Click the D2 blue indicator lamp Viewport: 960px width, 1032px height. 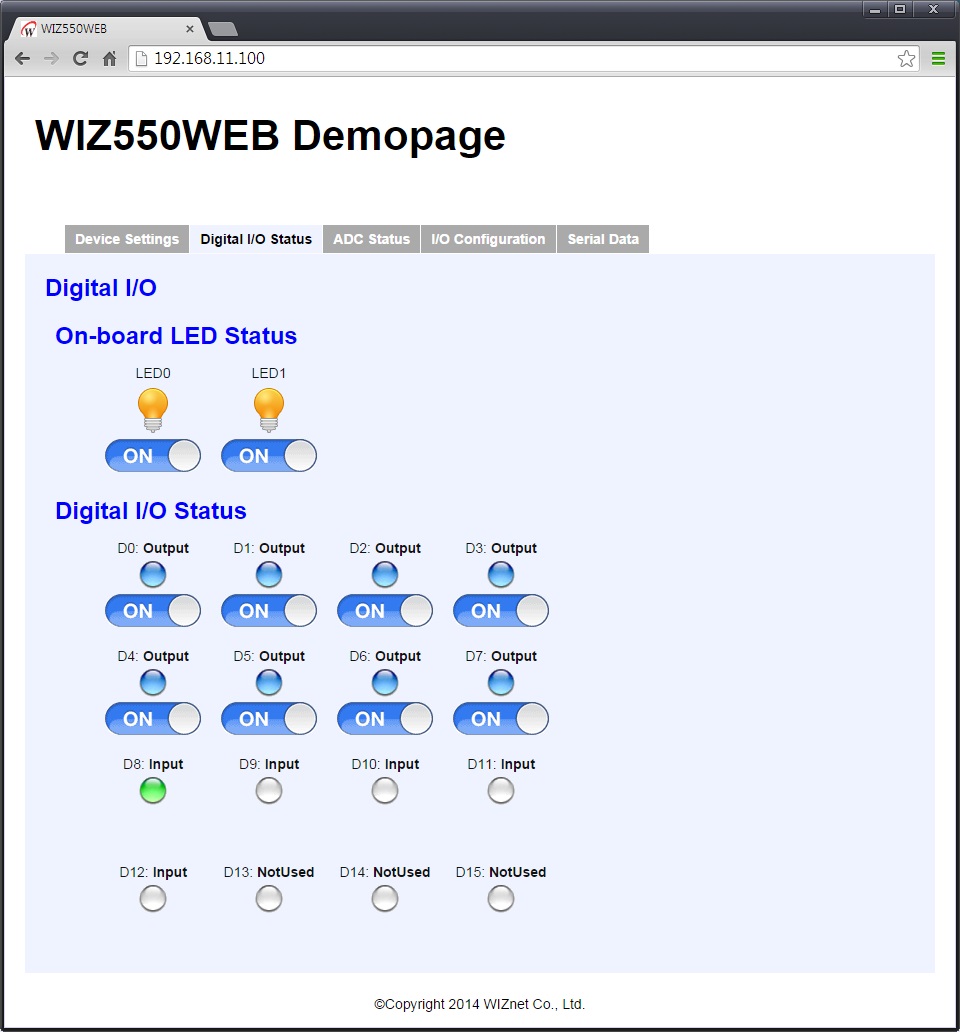click(x=385, y=575)
